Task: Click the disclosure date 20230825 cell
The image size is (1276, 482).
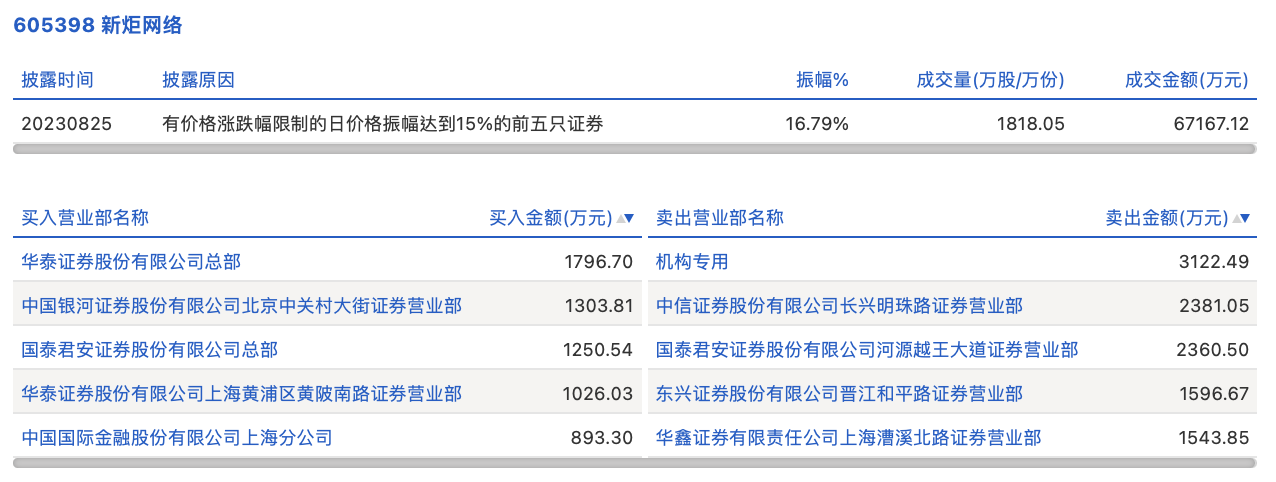Action: (67, 124)
